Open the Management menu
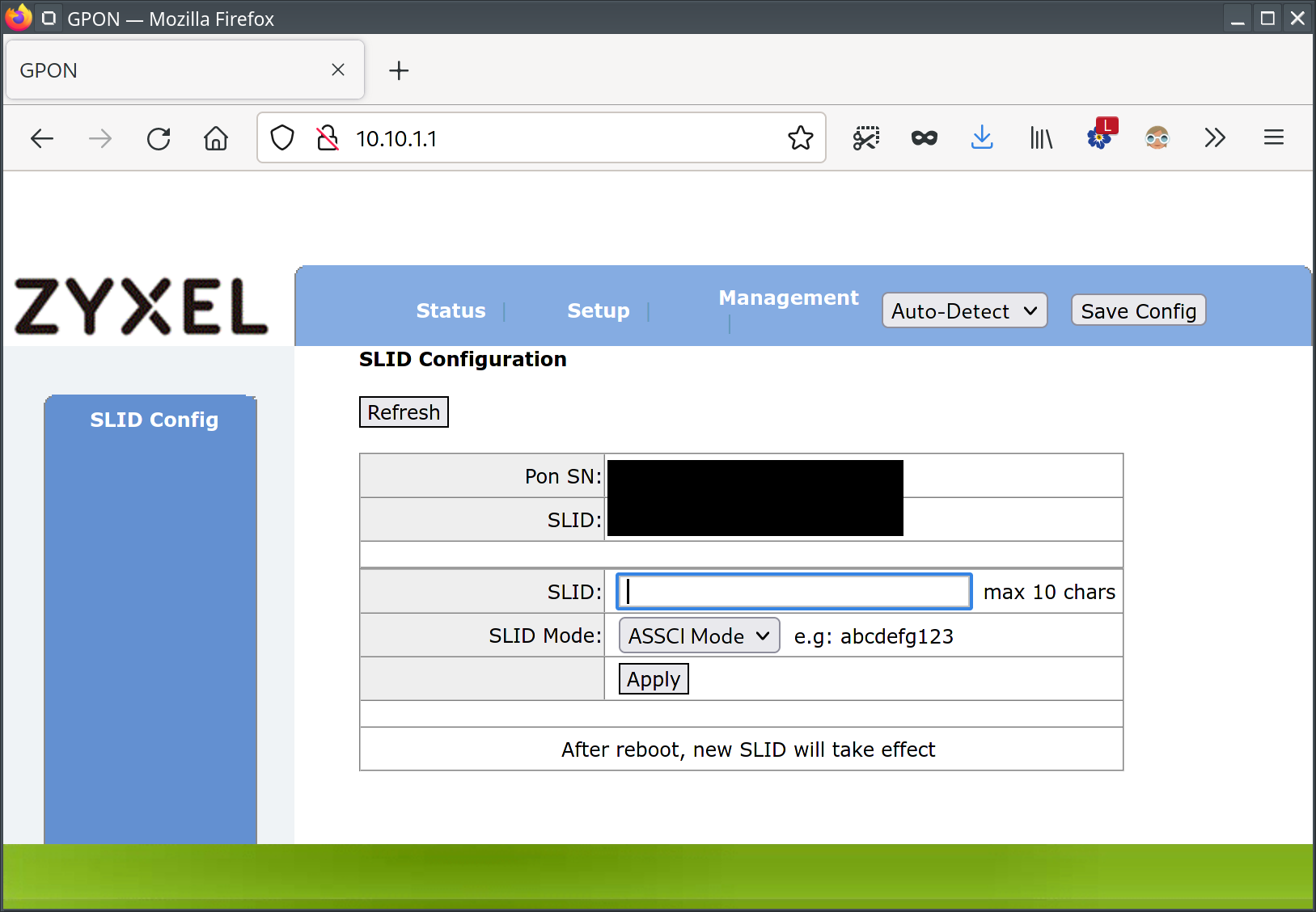Viewport: 1316px width, 912px height. tap(788, 298)
